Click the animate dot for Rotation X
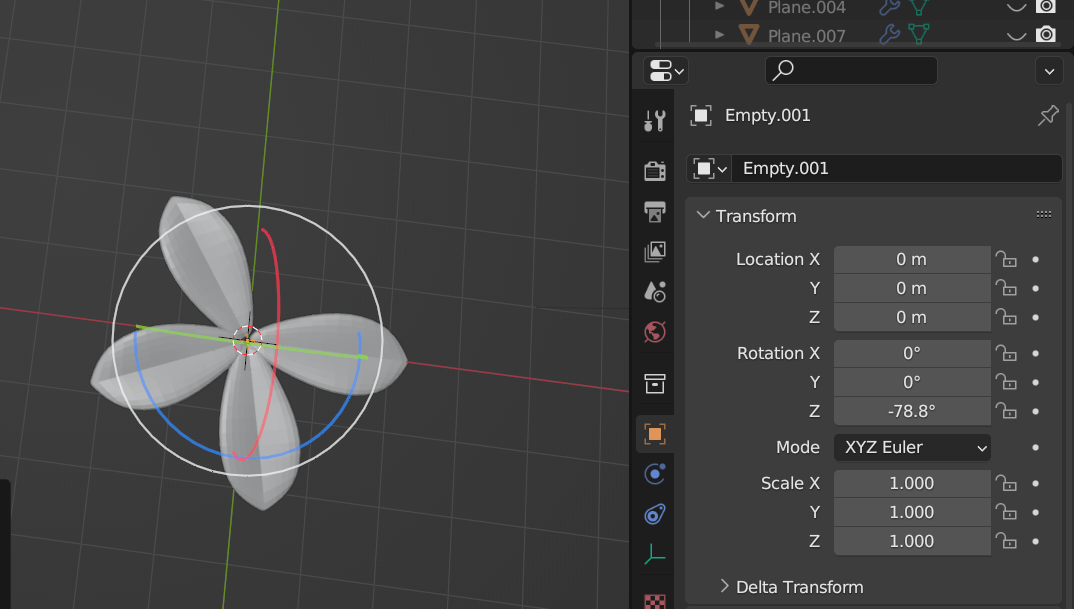 [1036, 353]
